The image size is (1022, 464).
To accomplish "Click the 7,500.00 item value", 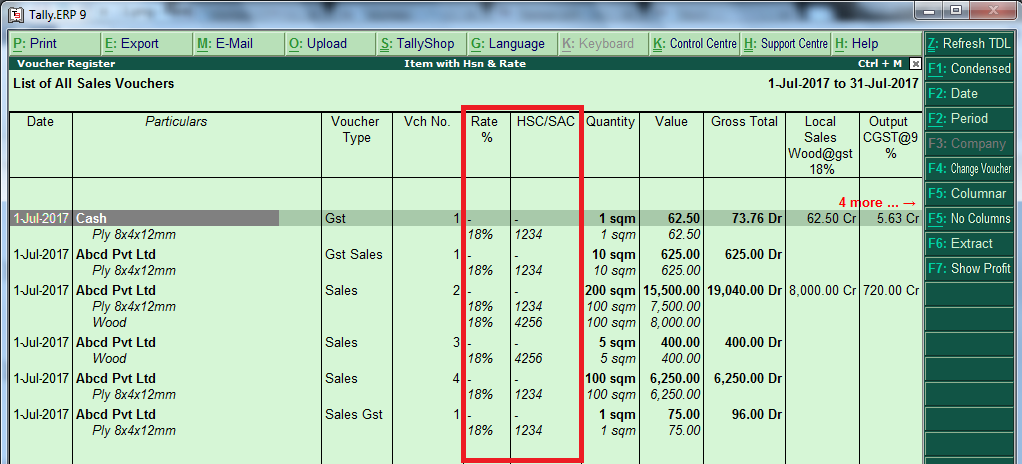I will [x=675, y=306].
